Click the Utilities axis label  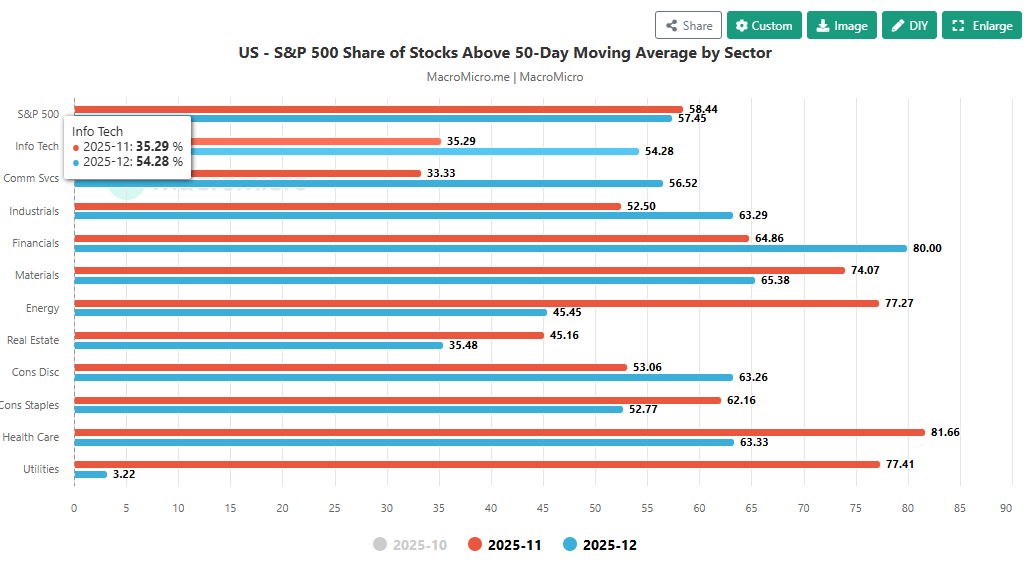click(41, 469)
